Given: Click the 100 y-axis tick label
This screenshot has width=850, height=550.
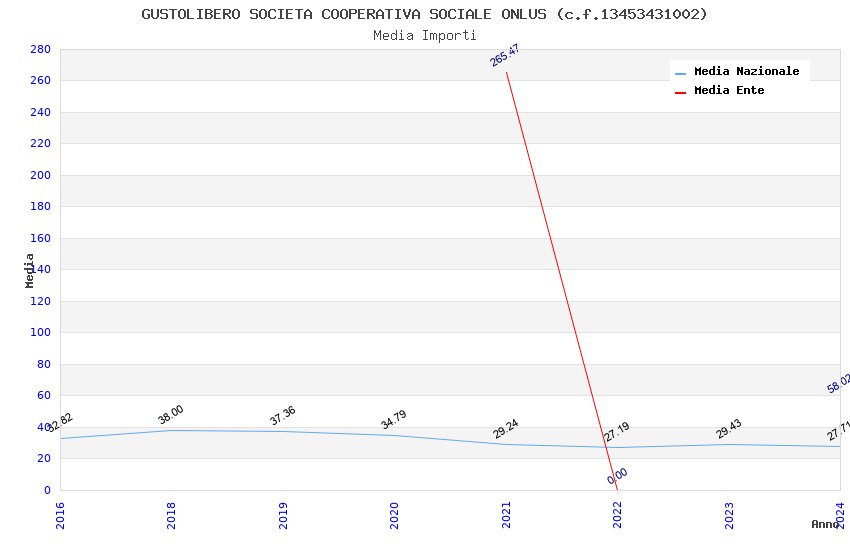Looking at the screenshot, I should [40, 332].
